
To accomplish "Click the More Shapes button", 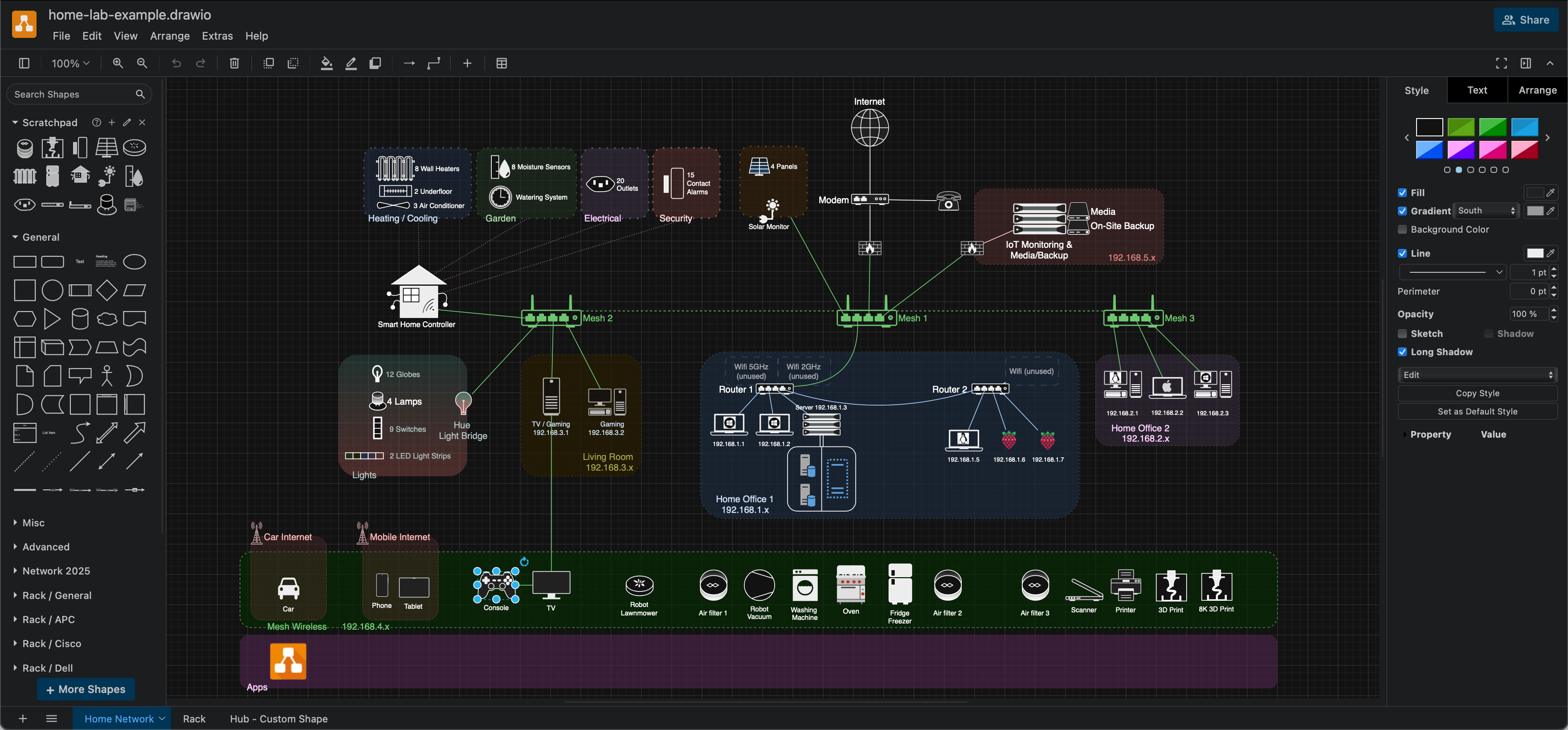I will [86, 689].
